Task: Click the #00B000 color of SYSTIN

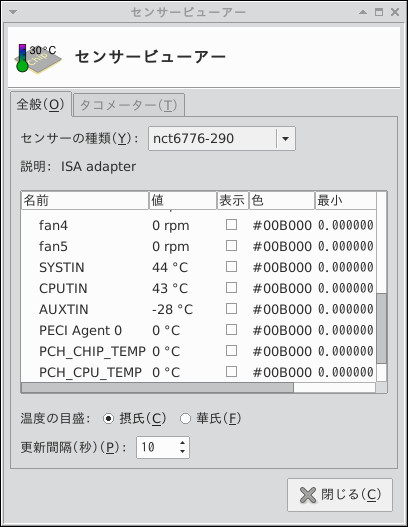Action: [282, 268]
